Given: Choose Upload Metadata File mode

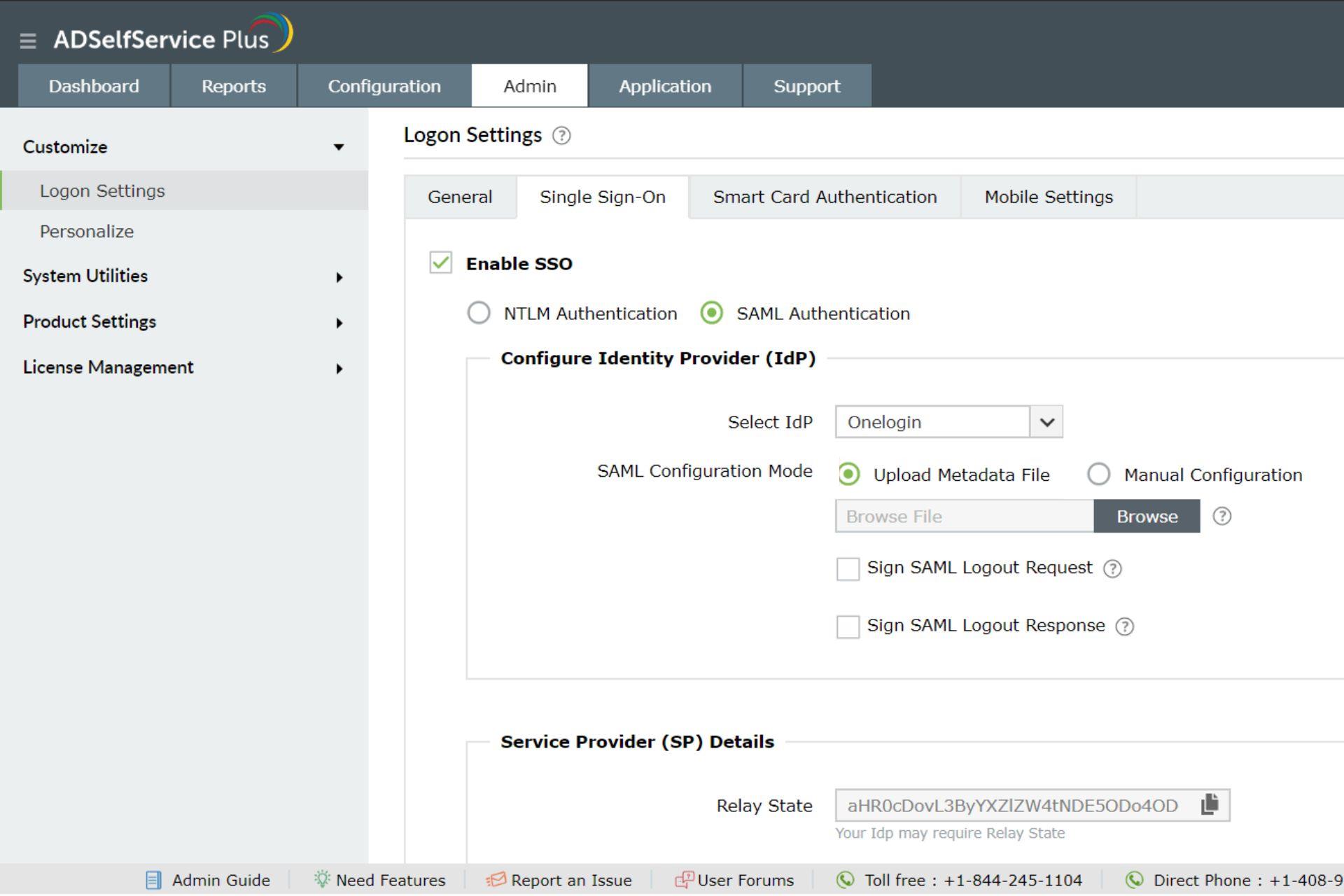Looking at the screenshot, I should 848,475.
